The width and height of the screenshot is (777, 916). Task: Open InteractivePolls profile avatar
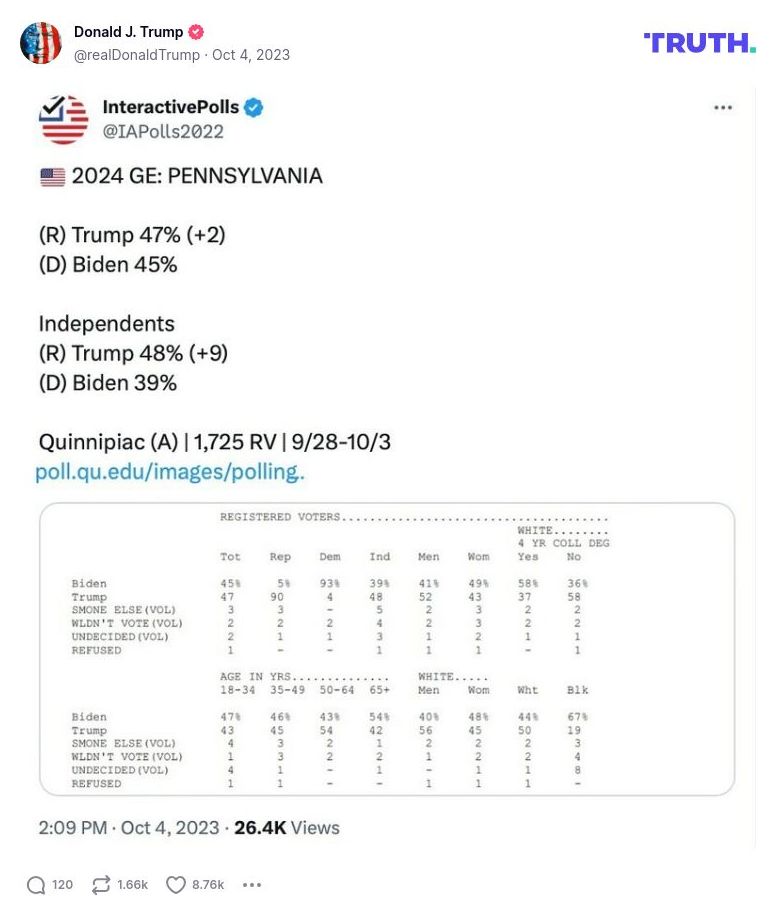point(63,118)
